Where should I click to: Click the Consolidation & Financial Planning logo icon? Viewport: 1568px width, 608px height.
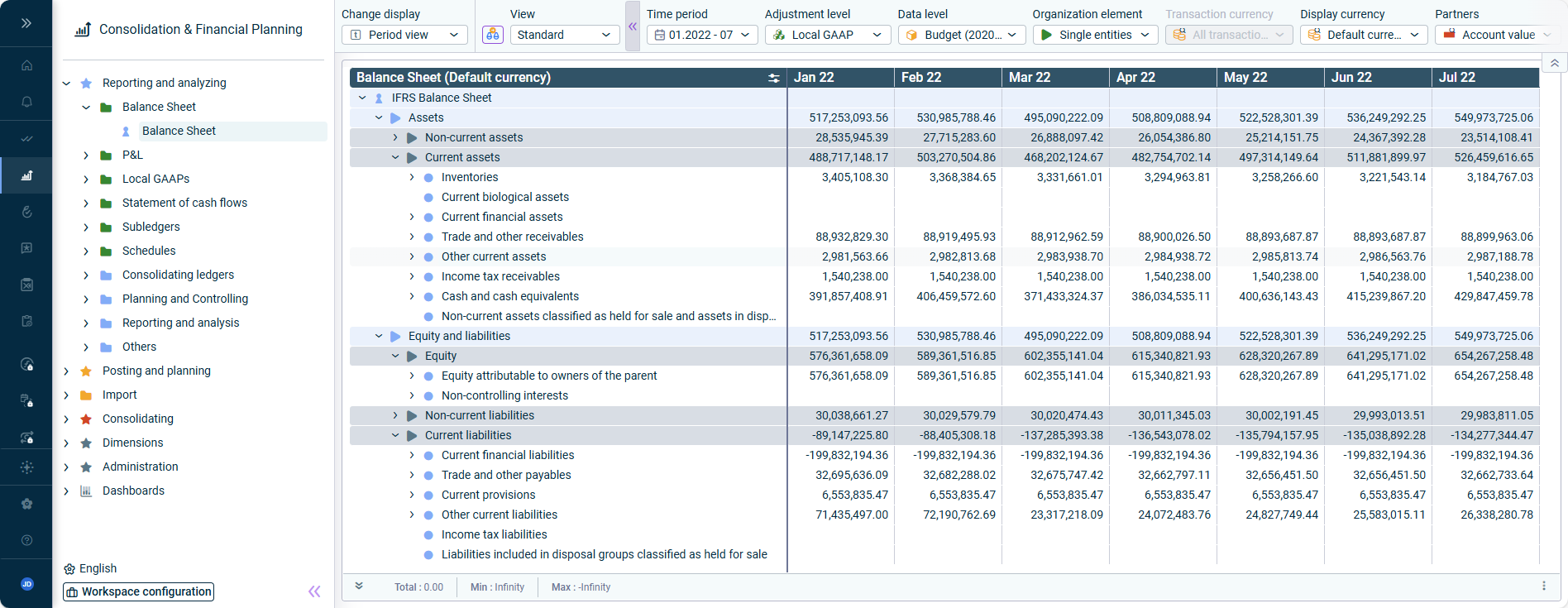click(83, 30)
